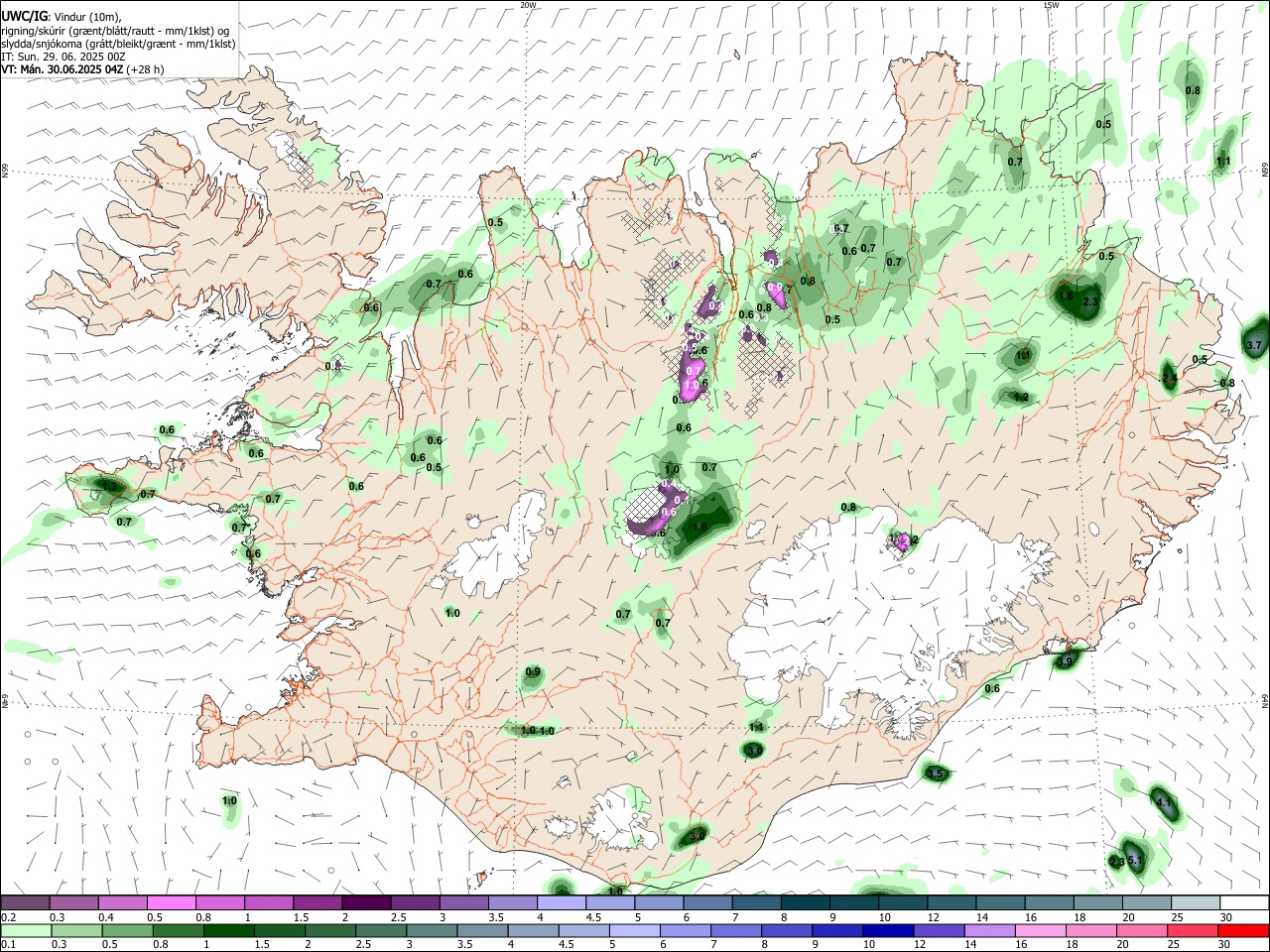Click the darkest purple swatch at 2 on upper scale
This screenshot has height=952, width=1270.
coord(365,902)
